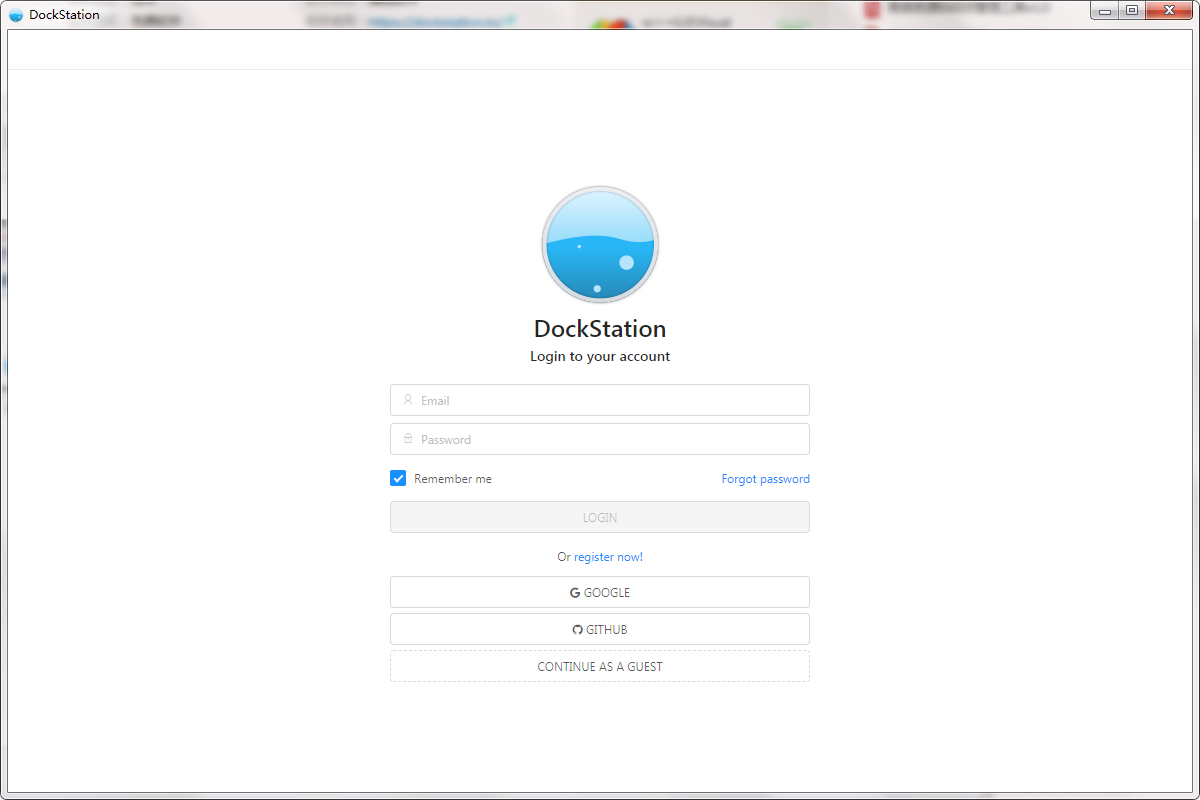Follow the register now! link
Viewport: 1200px width, 800px height.
(x=608, y=557)
